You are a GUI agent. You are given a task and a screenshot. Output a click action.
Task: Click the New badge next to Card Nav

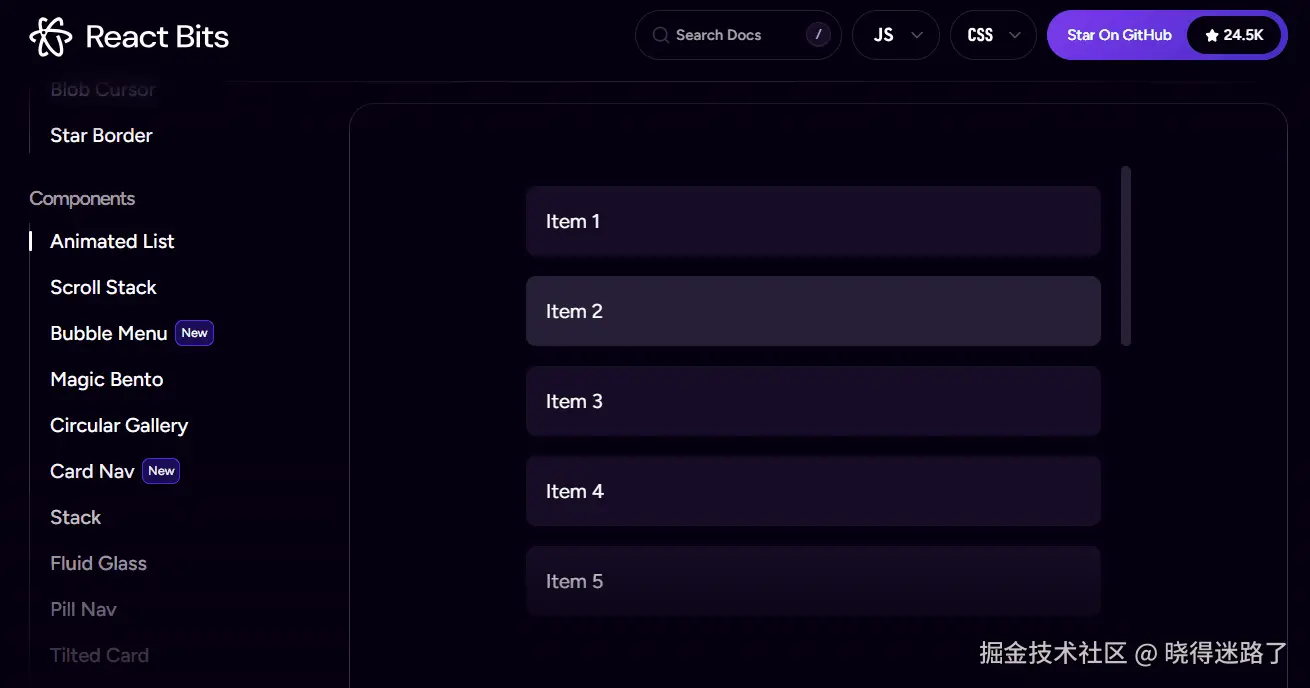(161, 471)
